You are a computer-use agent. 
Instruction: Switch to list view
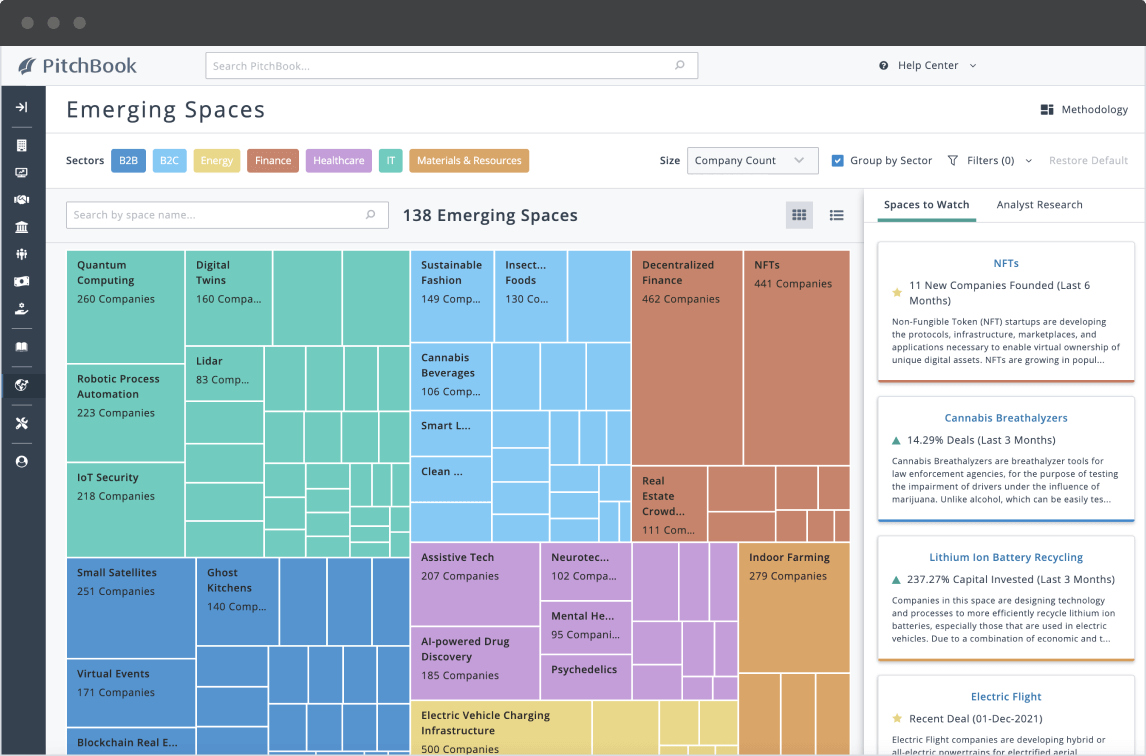click(837, 215)
